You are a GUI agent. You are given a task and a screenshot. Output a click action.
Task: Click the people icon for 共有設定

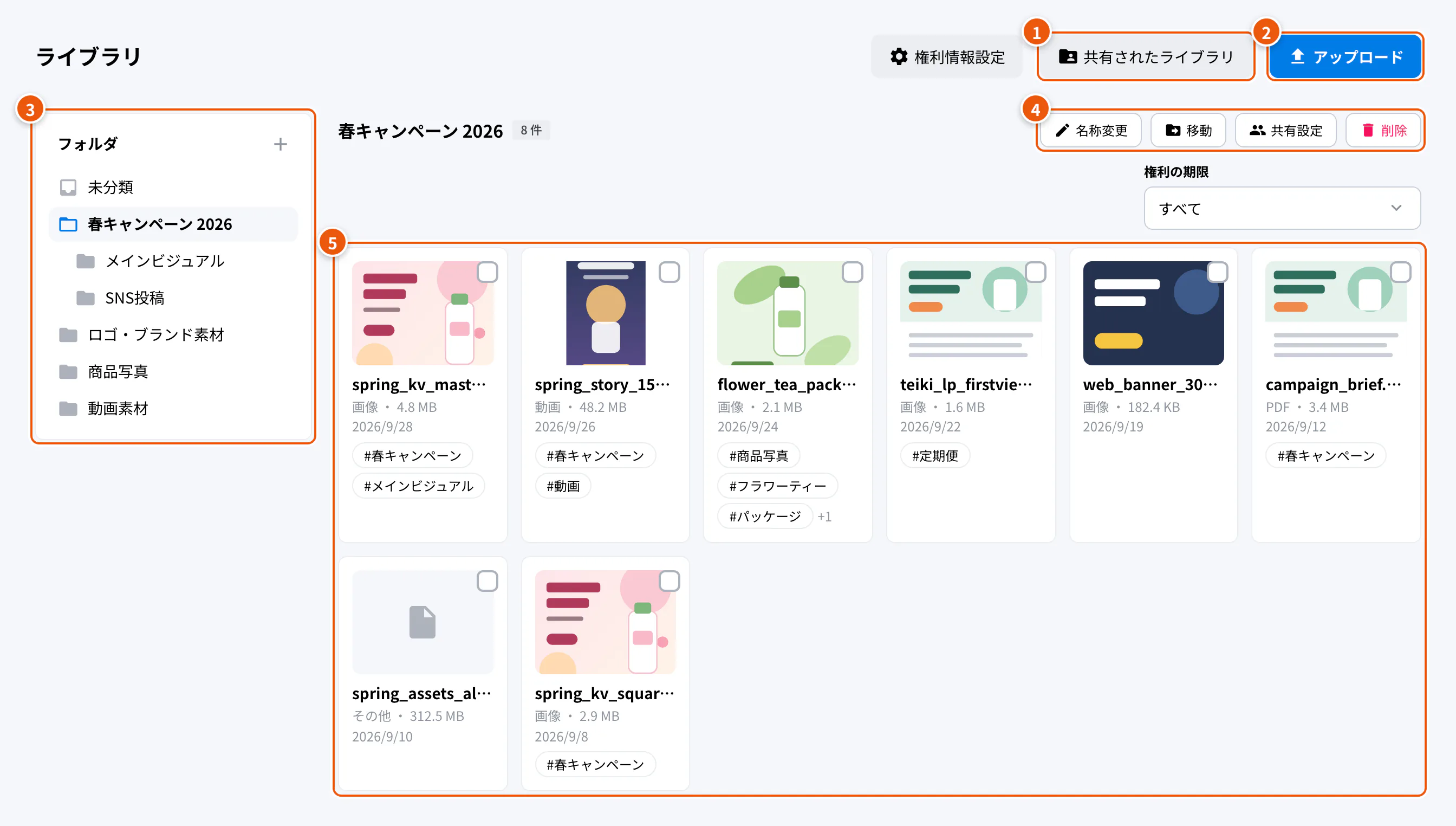1257,131
